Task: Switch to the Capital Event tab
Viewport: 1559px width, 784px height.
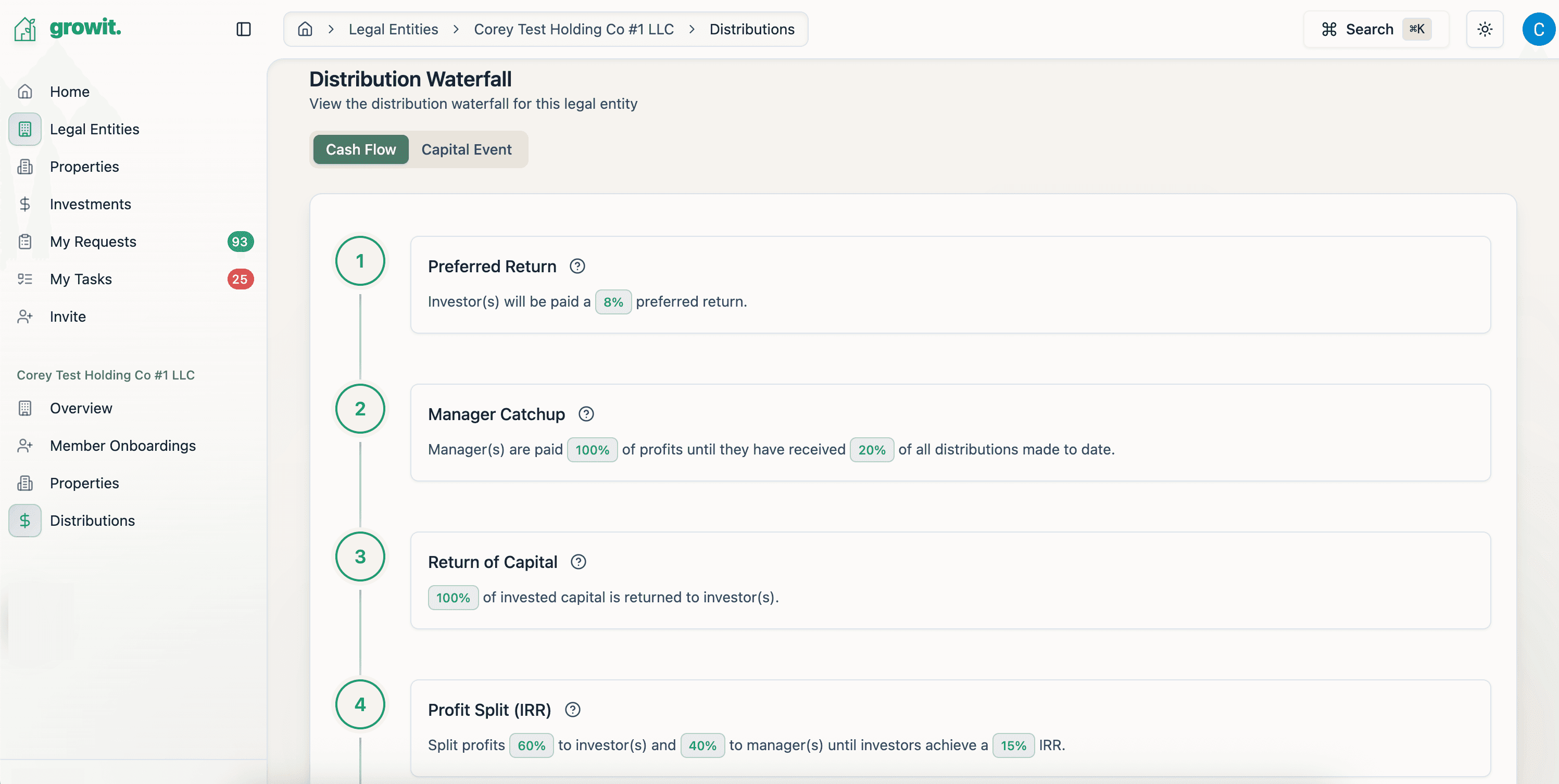Action: pos(466,149)
